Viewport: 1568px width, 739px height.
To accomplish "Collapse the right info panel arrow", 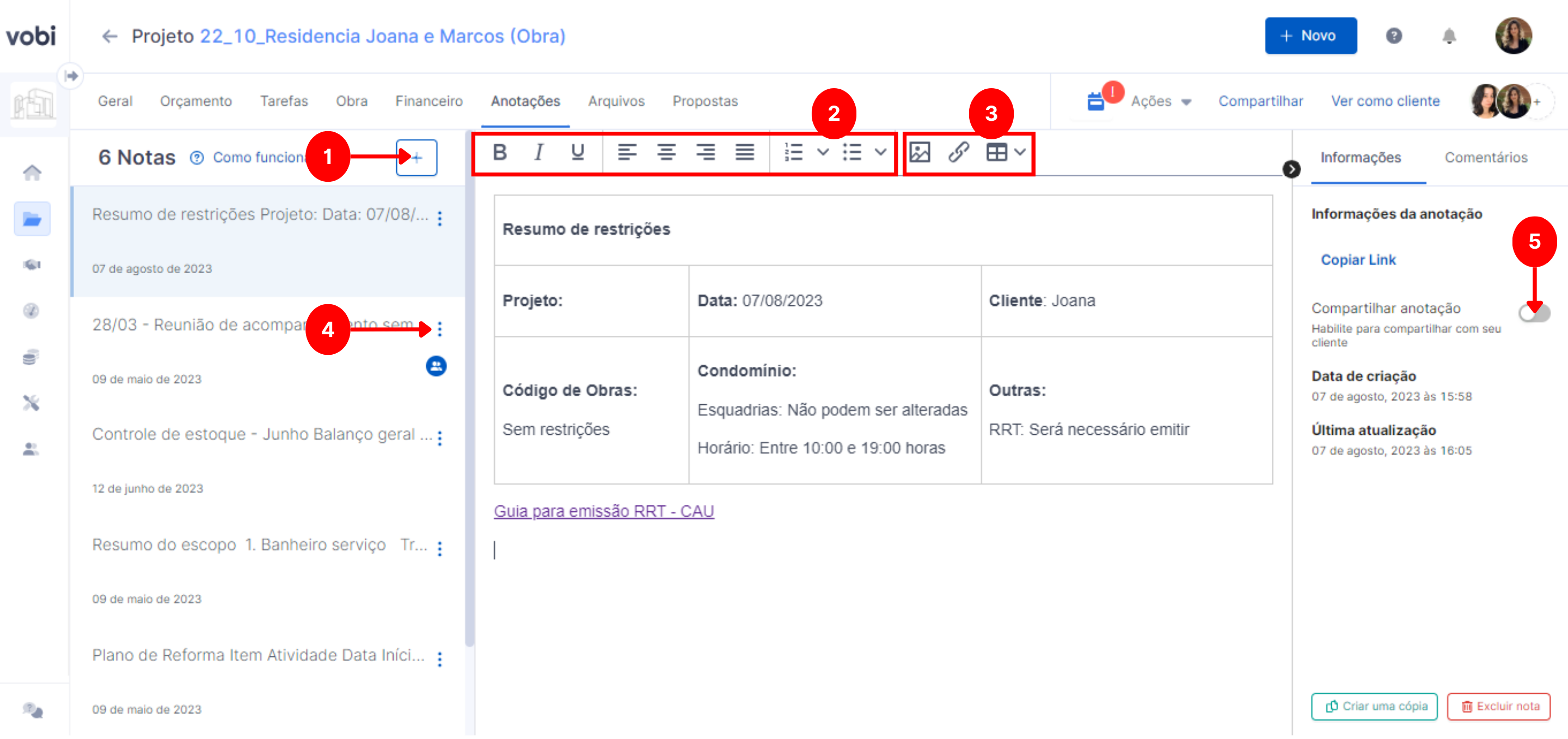I will 1291,170.
